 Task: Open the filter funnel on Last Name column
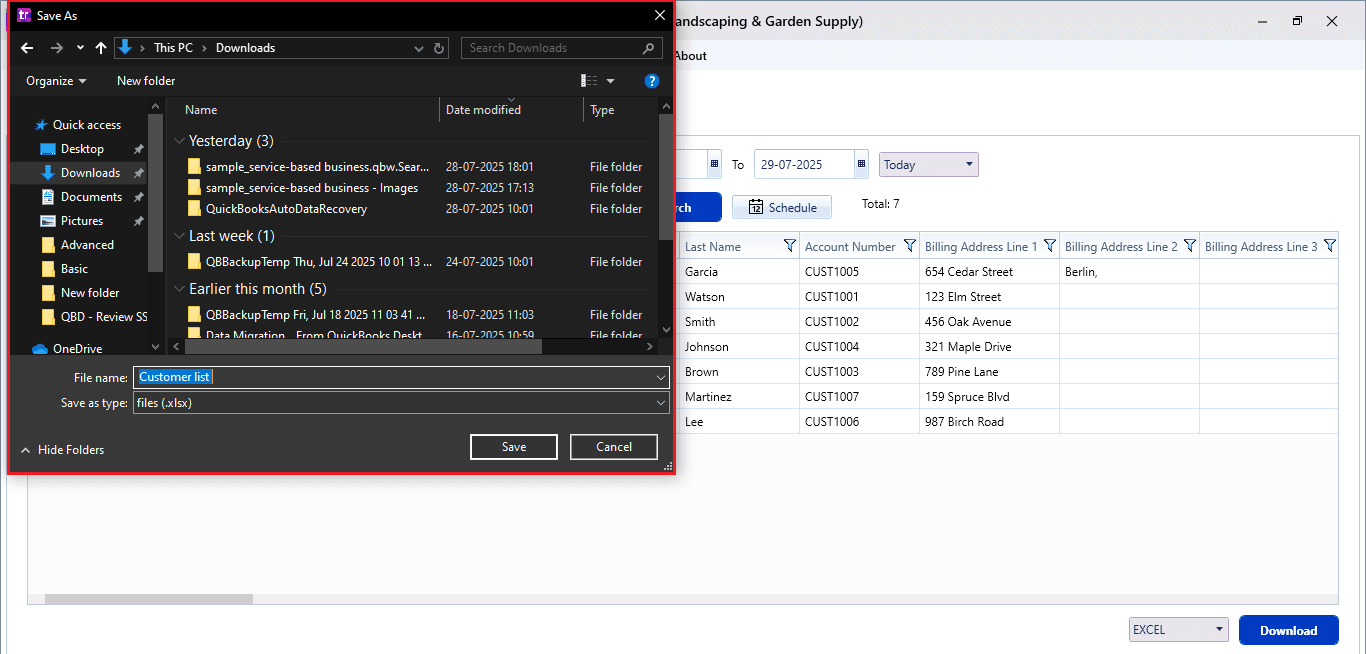coord(790,246)
